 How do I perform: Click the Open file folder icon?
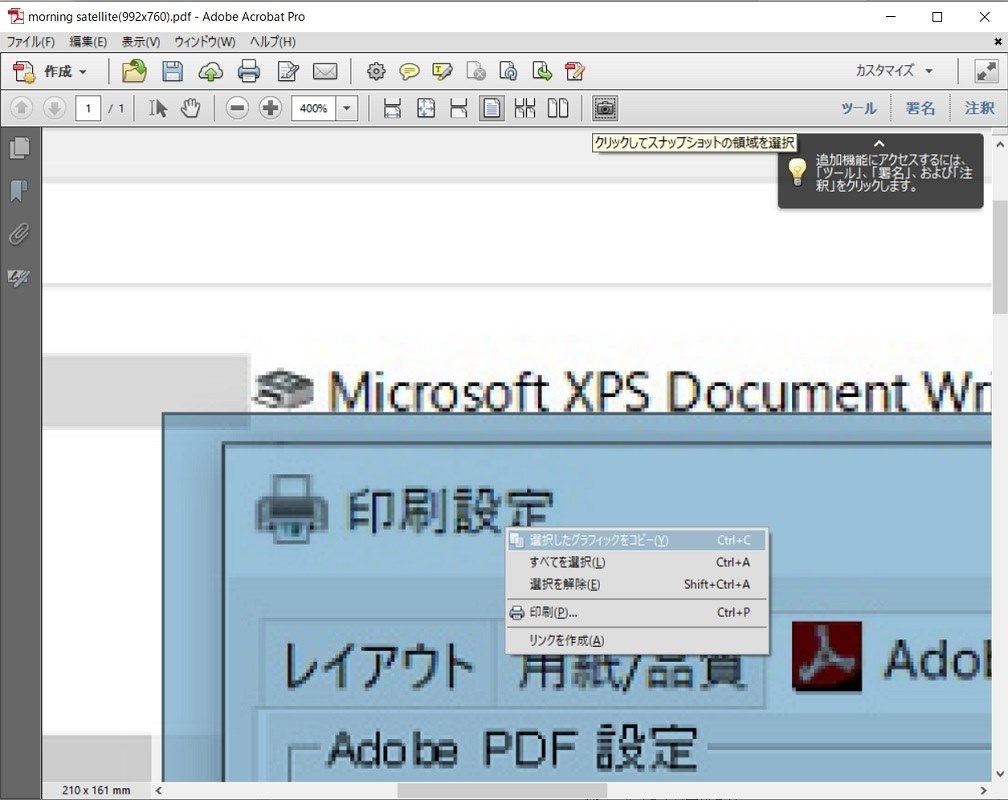[x=134, y=71]
